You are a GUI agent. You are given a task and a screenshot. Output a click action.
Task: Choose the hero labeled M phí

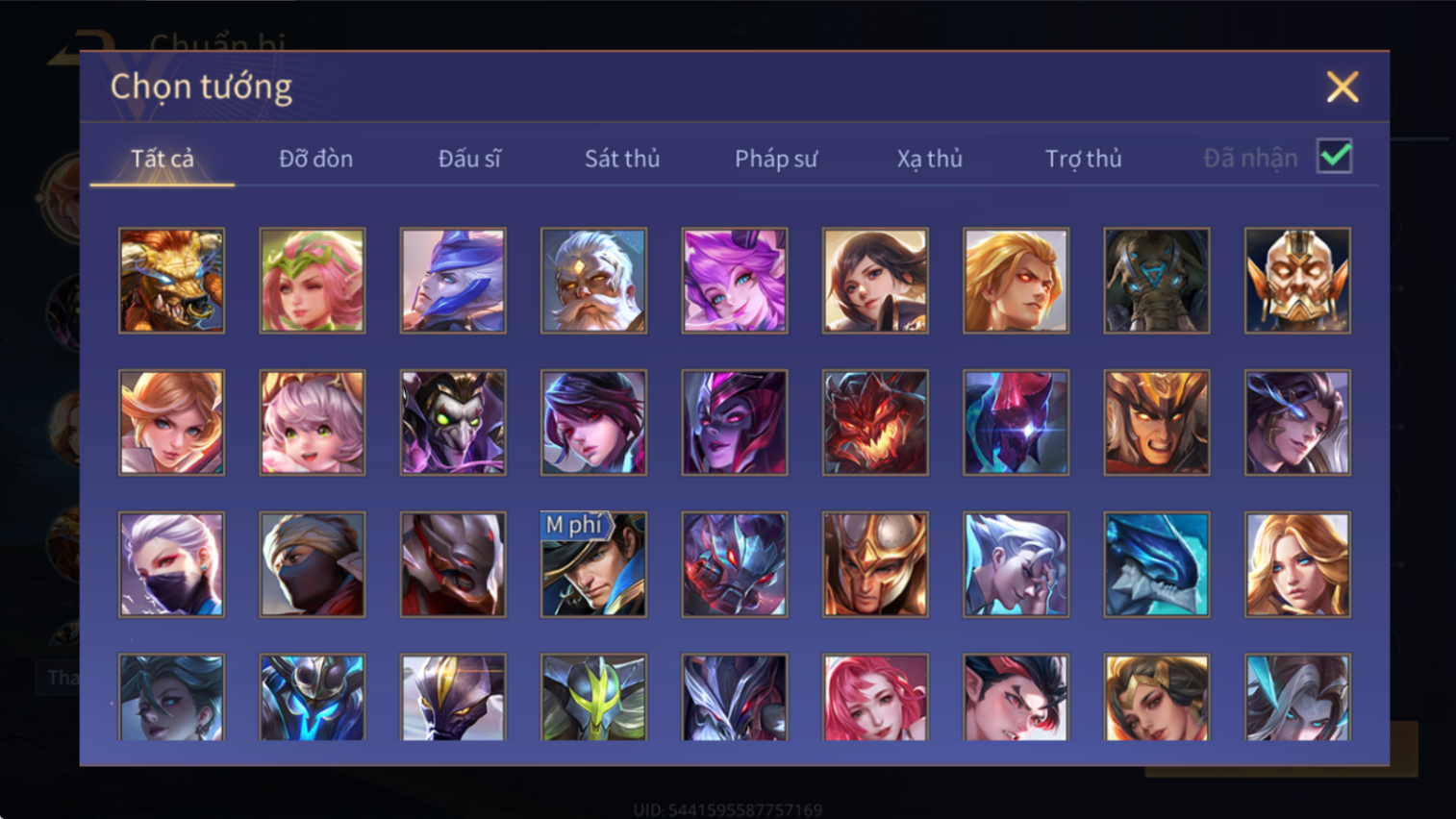[x=593, y=564]
